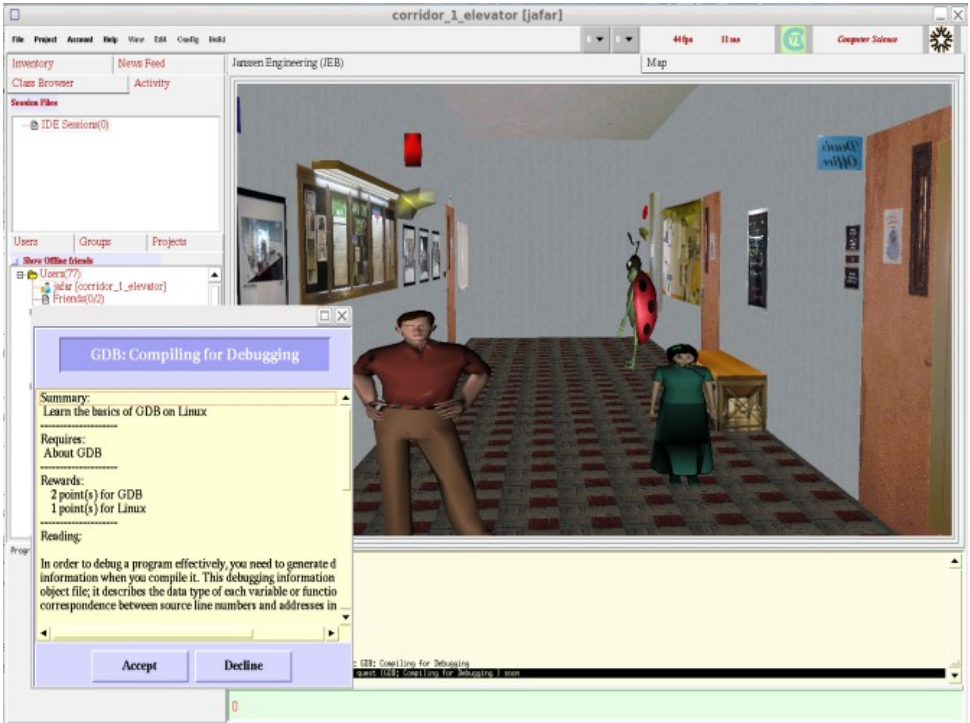Click the Users folder icon in tree
Screen dimensions: 970x723
(32, 274)
